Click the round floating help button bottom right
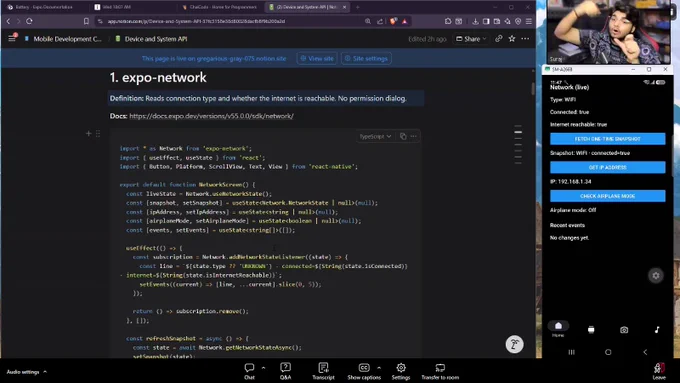The width and height of the screenshot is (680, 383). (514, 344)
